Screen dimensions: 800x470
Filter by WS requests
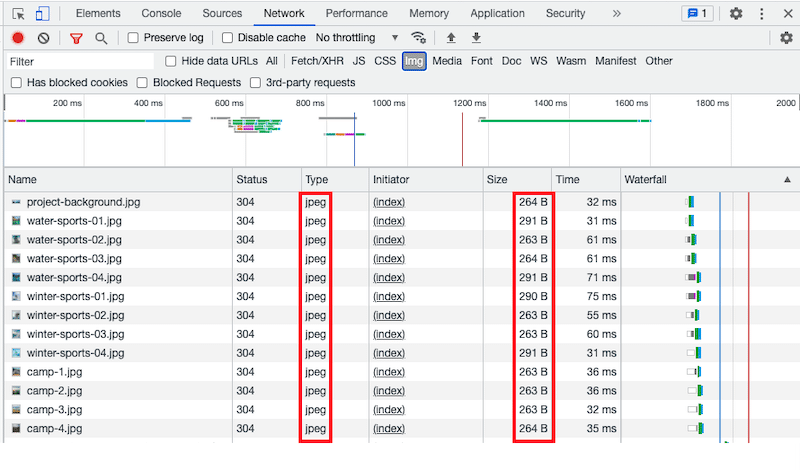[x=538, y=61]
